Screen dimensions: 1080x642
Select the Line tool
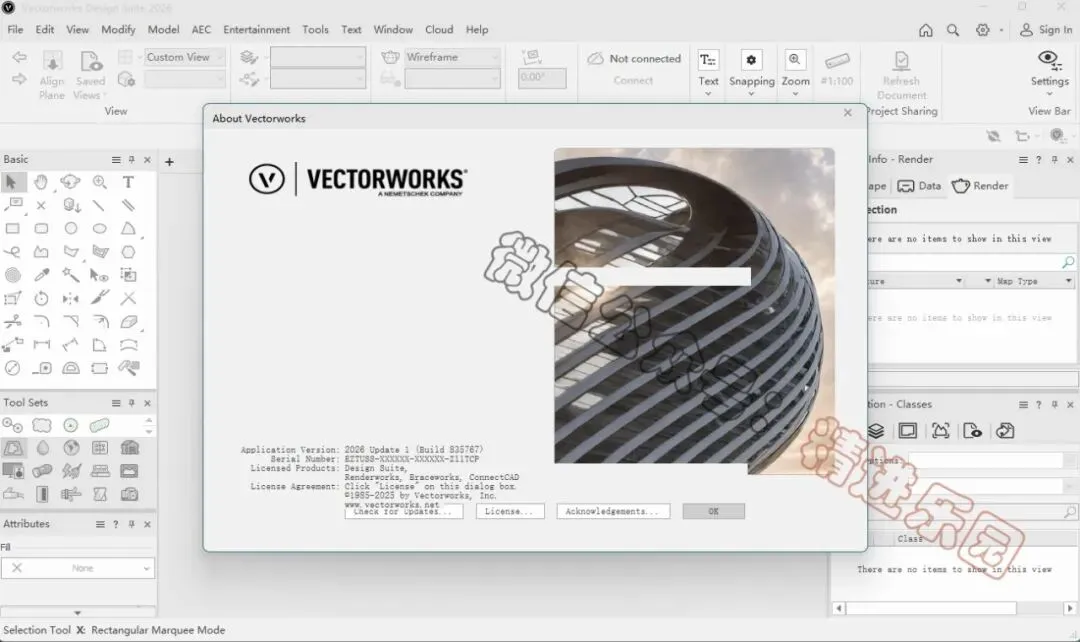coord(99,205)
